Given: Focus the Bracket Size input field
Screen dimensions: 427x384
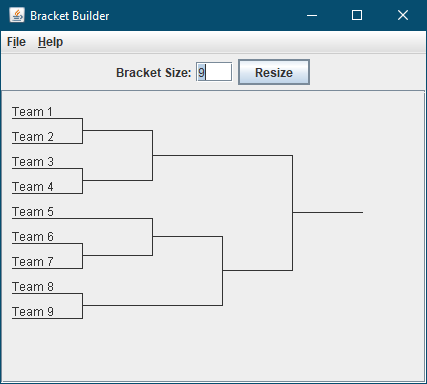Looking at the screenshot, I should point(214,72).
